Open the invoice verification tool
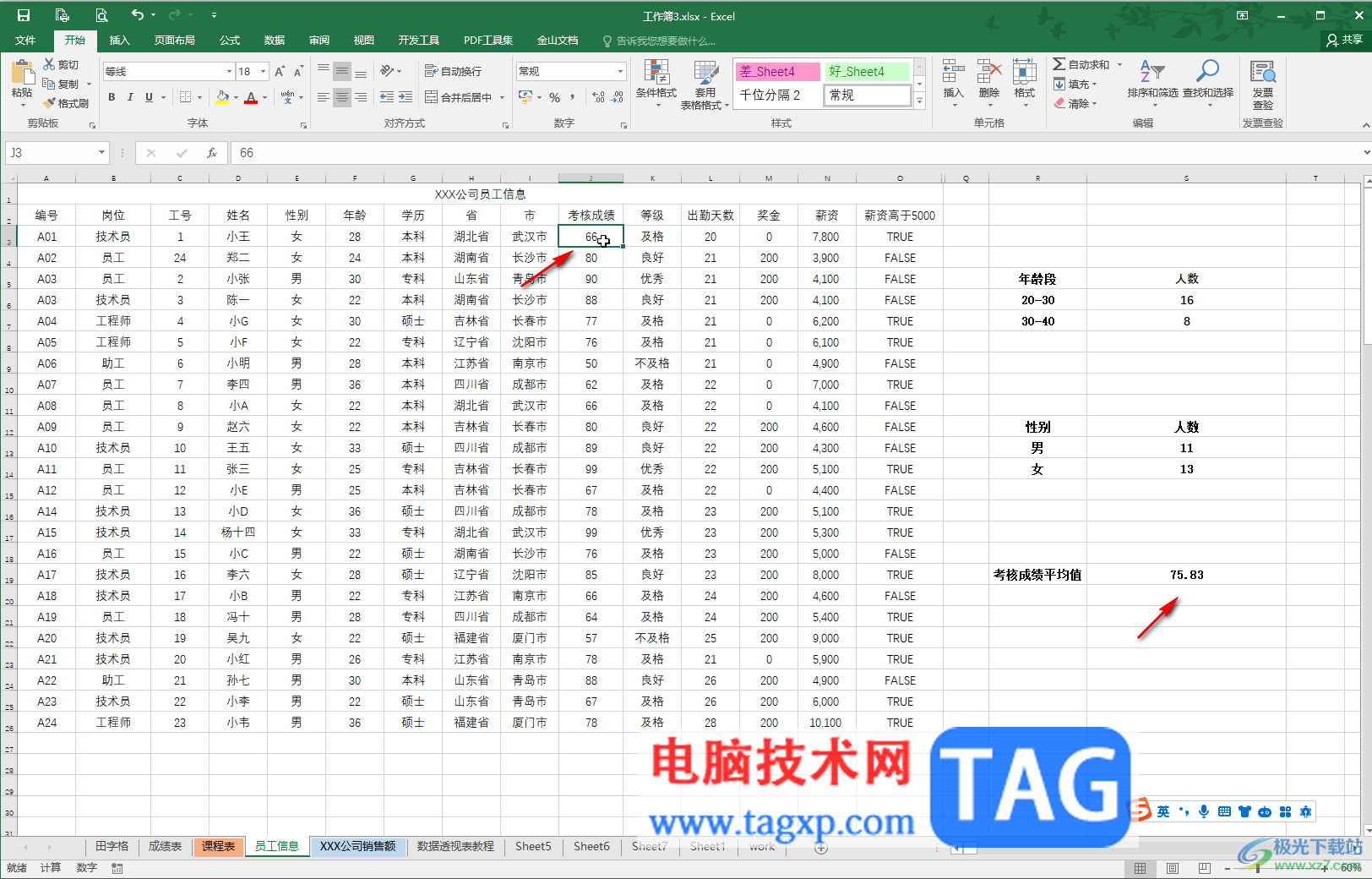This screenshot has height=879, width=1372. [x=1263, y=85]
